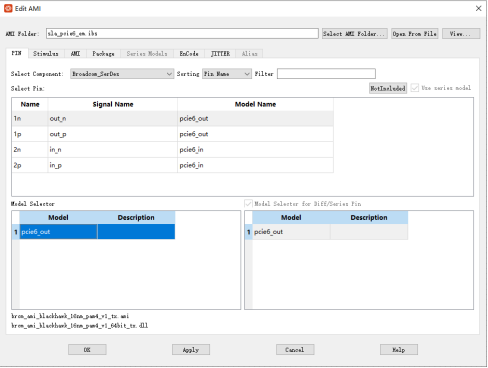The height and width of the screenshot is (368, 488).
Task: Click Description header in left Model Selector
Action: [136, 217]
